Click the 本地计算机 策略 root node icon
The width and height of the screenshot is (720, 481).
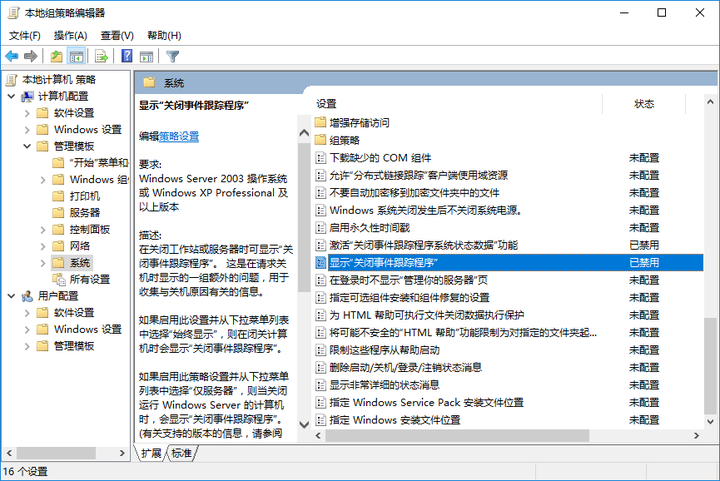(x=11, y=80)
